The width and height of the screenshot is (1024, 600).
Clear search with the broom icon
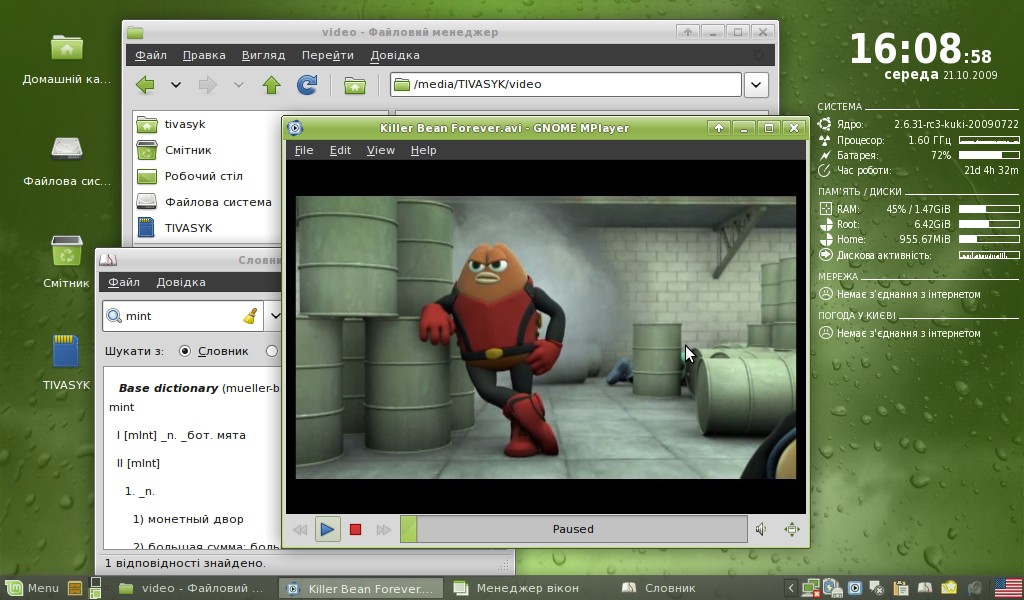click(250, 316)
